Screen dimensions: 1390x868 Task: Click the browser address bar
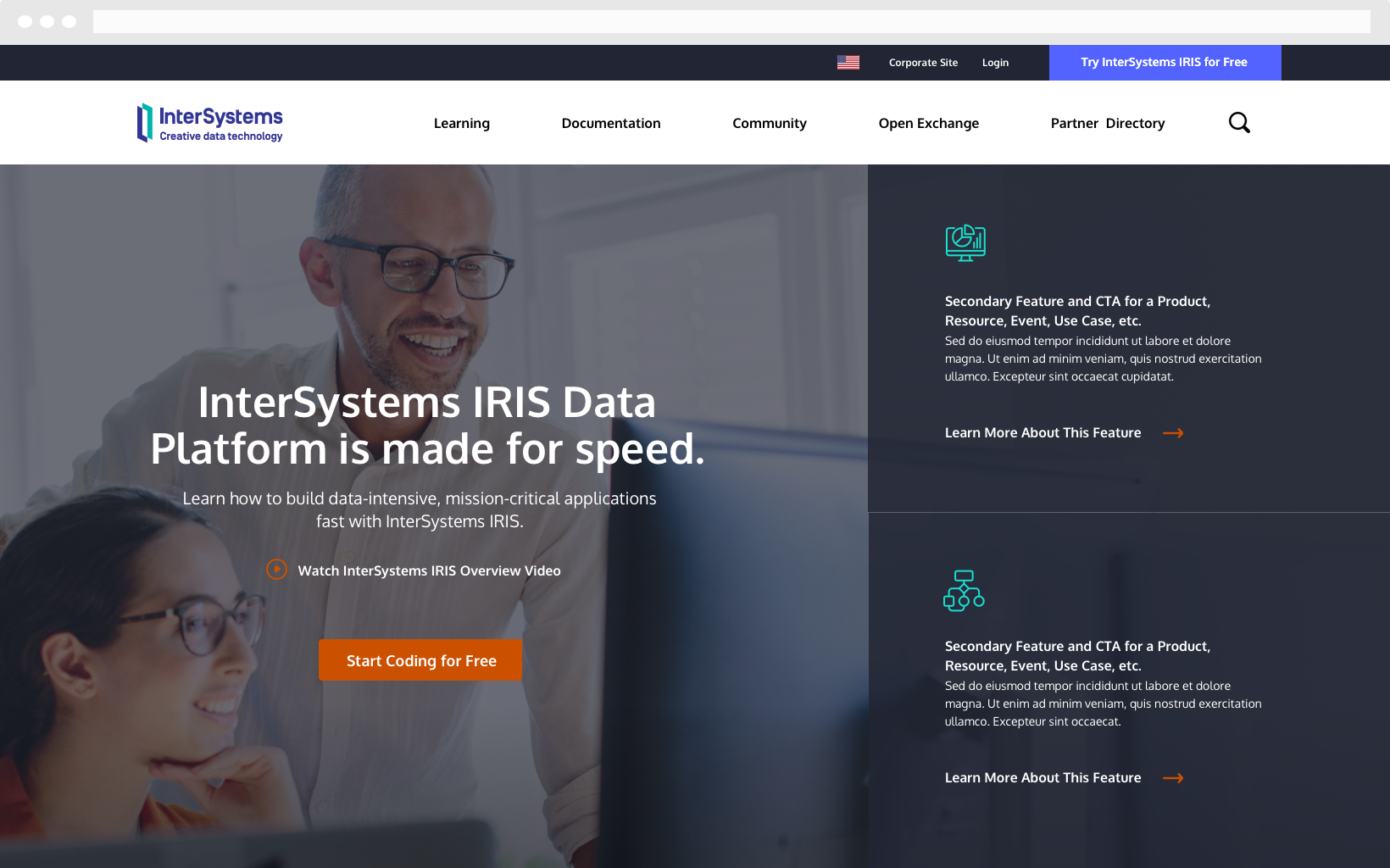pyautogui.click(x=731, y=21)
